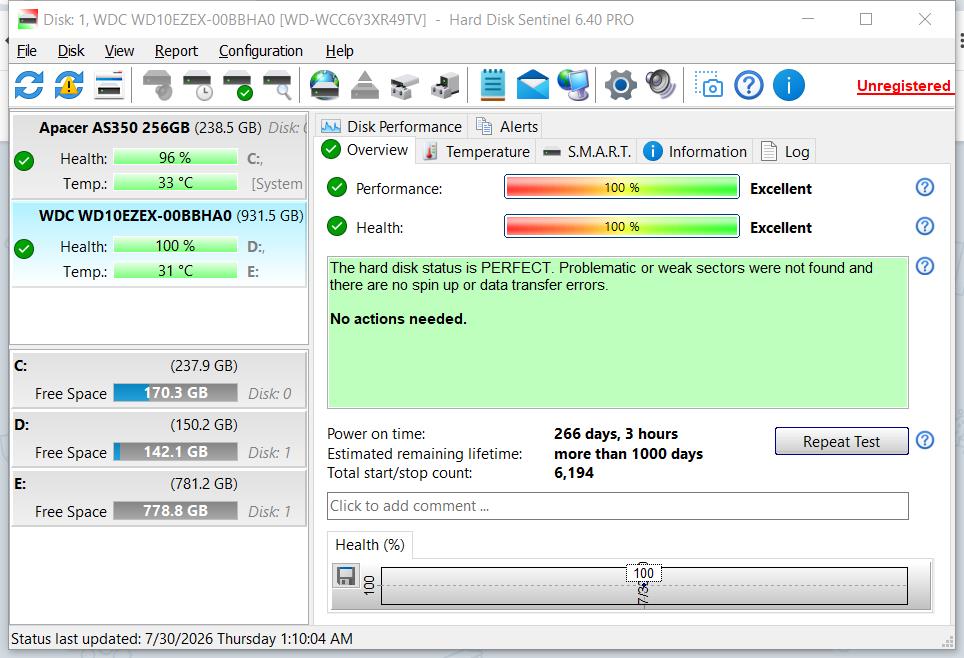Viewport: 964px width, 658px height.
Task: Open the Disk menu
Action: click(71, 50)
